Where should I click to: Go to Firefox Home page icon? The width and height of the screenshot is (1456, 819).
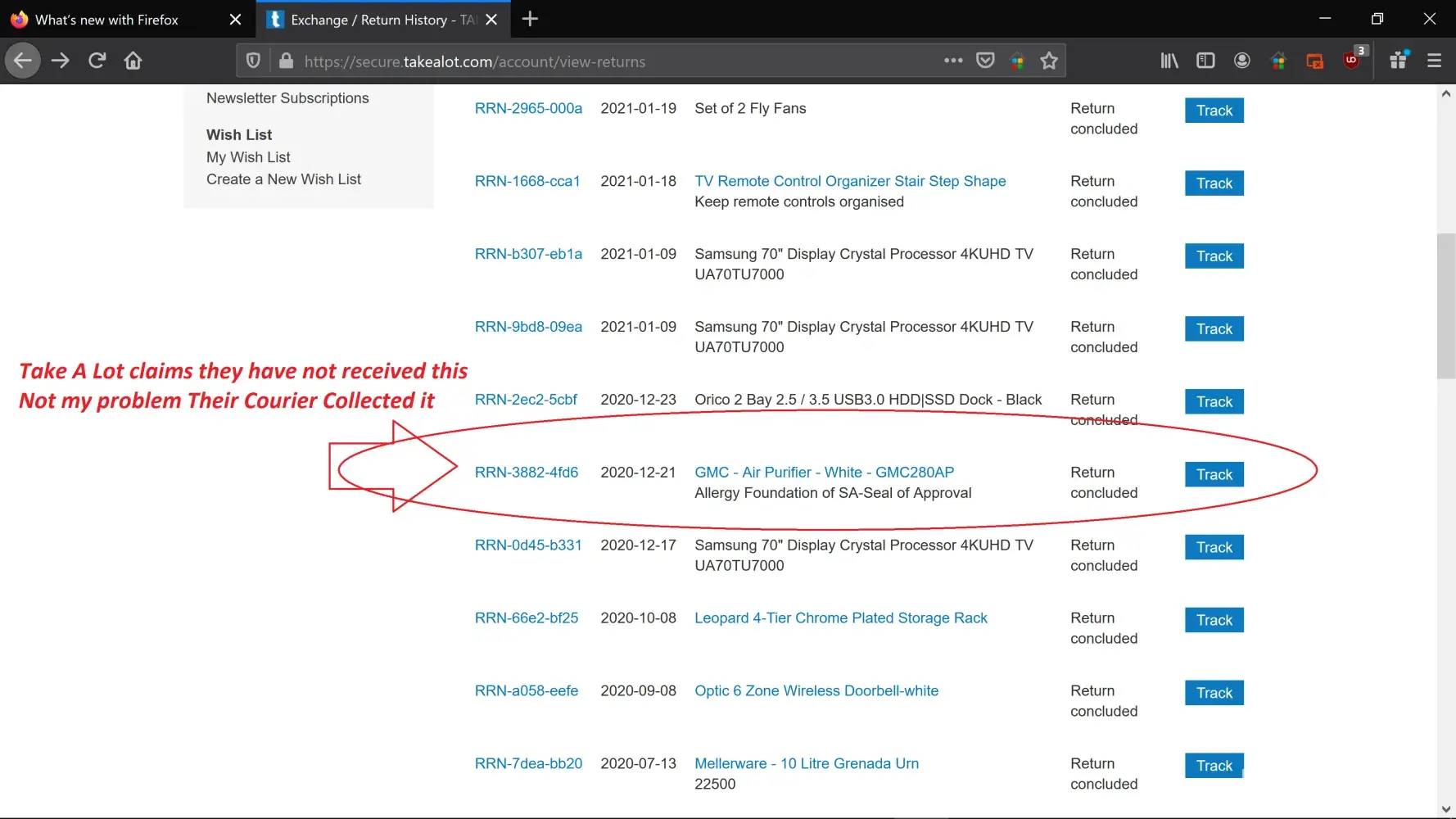(x=133, y=61)
